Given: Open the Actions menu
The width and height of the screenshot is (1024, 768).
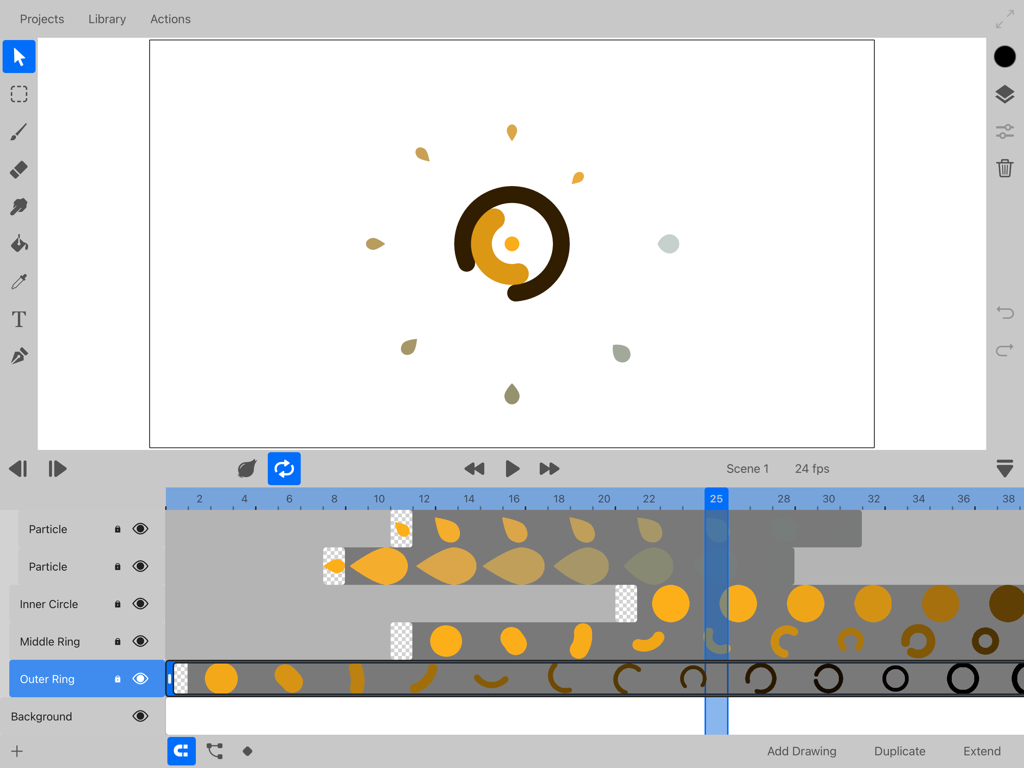Looking at the screenshot, I should [x=170, y=18].
